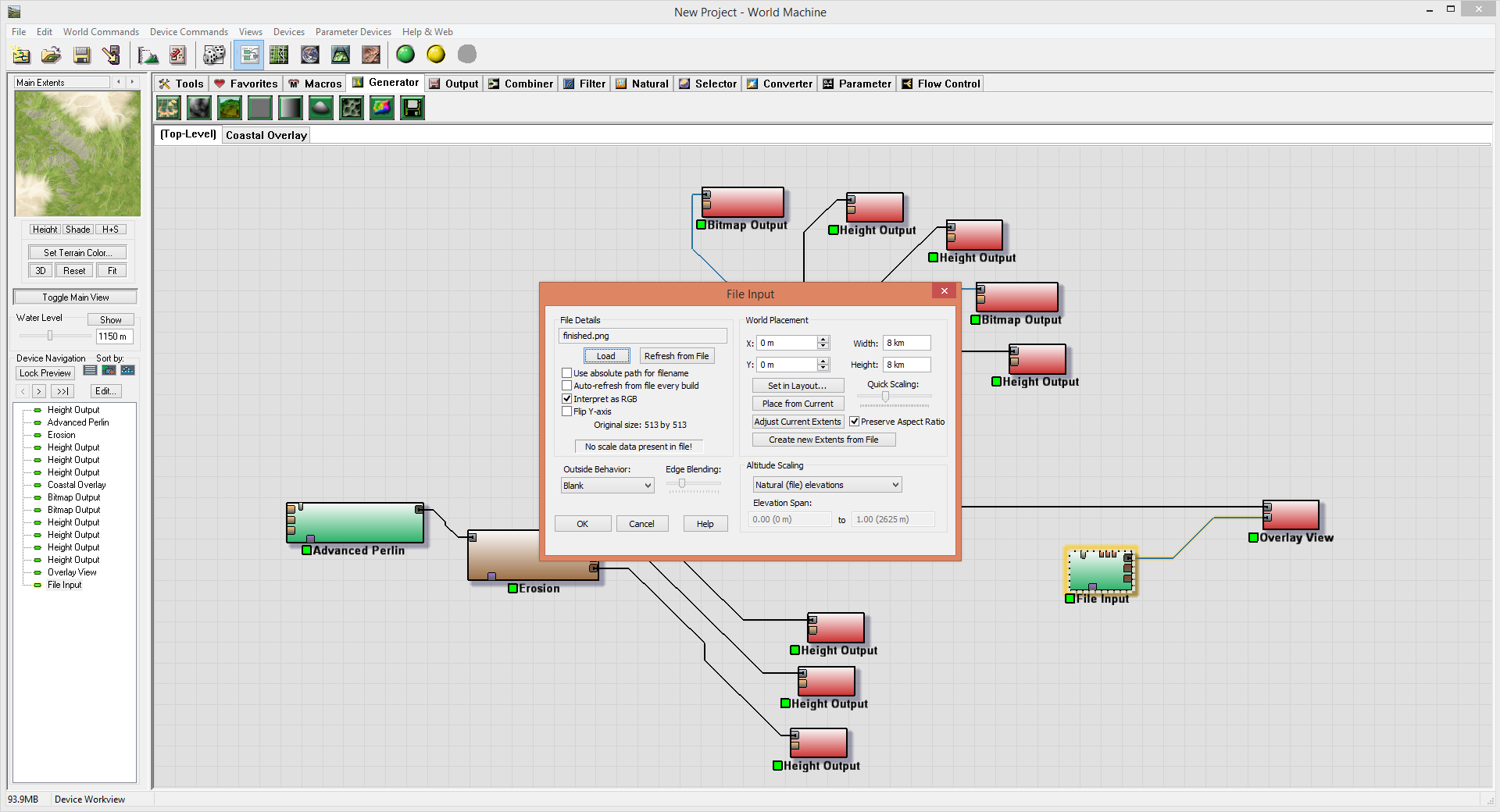Viewport: 1500px width, 812px height.
Task: Switch to the Explorer view globe icon
Action: pyautogui.click(x=310, y=54)
